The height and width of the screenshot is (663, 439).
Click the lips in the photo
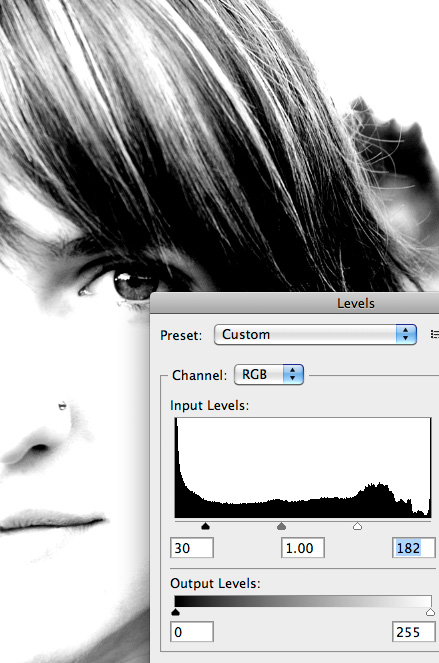click(52, 521)
